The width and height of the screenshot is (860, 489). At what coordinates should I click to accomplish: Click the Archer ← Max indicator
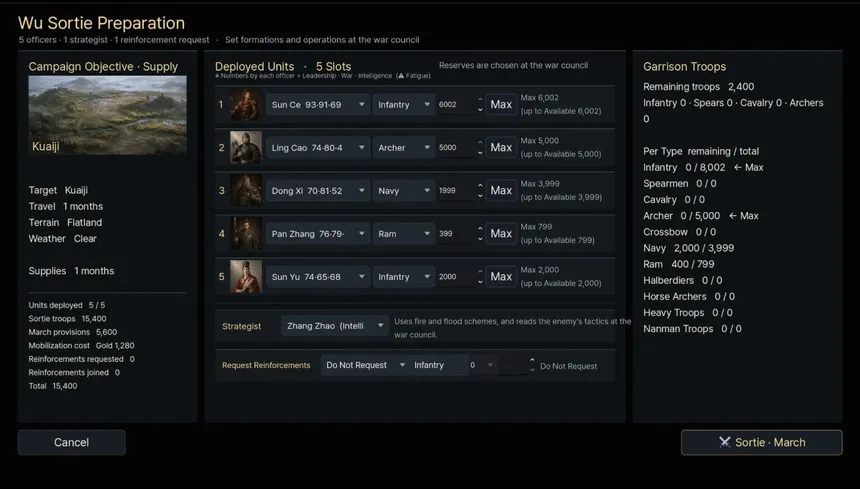tap(744, 216)
